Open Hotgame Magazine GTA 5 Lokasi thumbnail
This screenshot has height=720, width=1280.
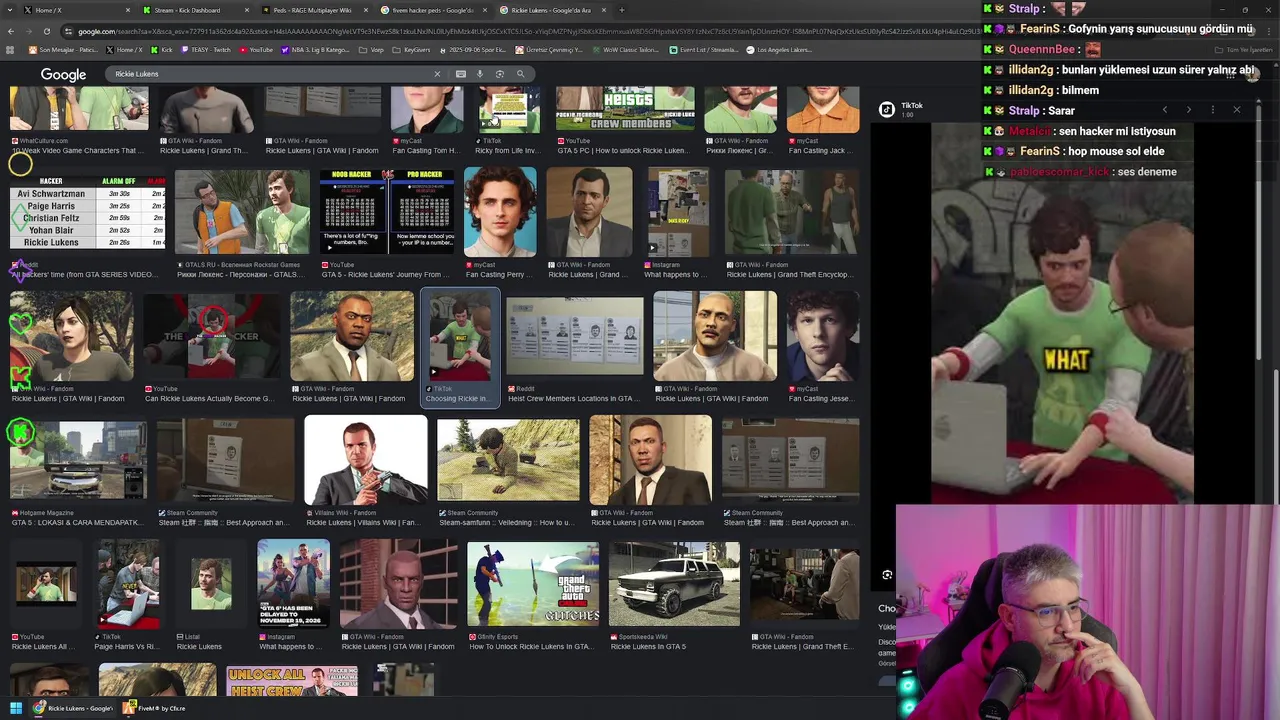(78, 460)
